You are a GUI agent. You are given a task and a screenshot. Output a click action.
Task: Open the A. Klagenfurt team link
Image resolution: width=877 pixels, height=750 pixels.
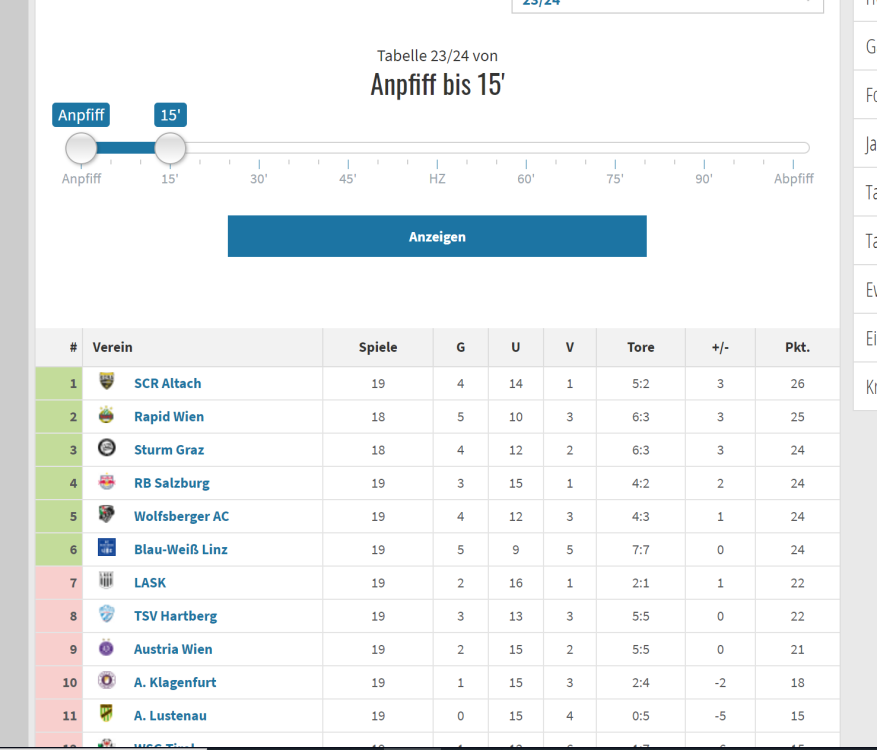click(x=175, y=682)
